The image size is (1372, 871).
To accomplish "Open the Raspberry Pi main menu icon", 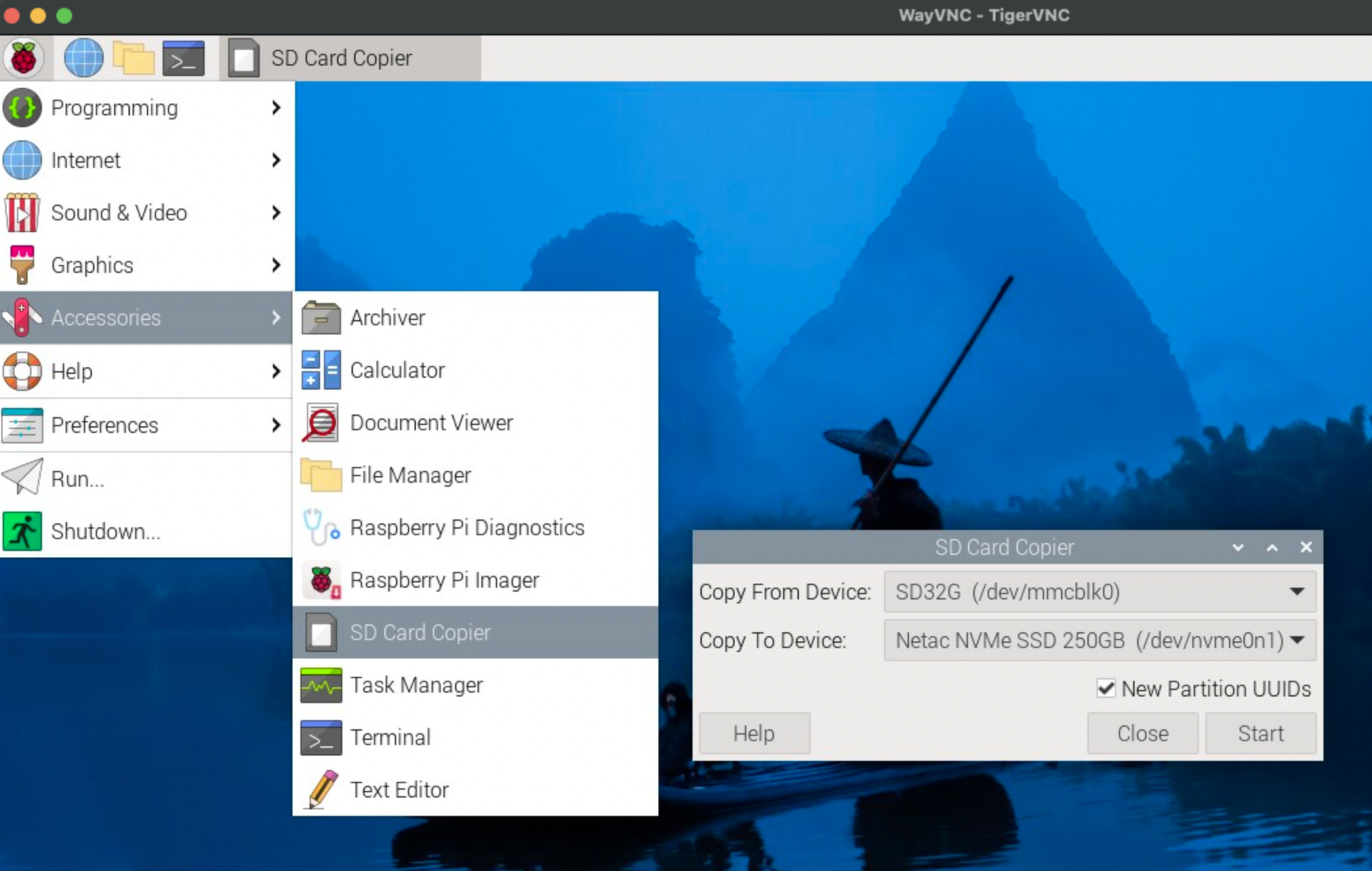I will pyautogui.click(x=24, y=58).
